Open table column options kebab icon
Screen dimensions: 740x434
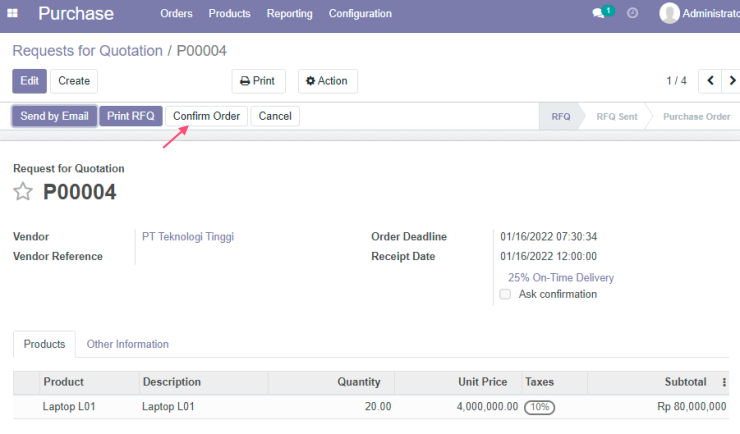pos(724,382)
